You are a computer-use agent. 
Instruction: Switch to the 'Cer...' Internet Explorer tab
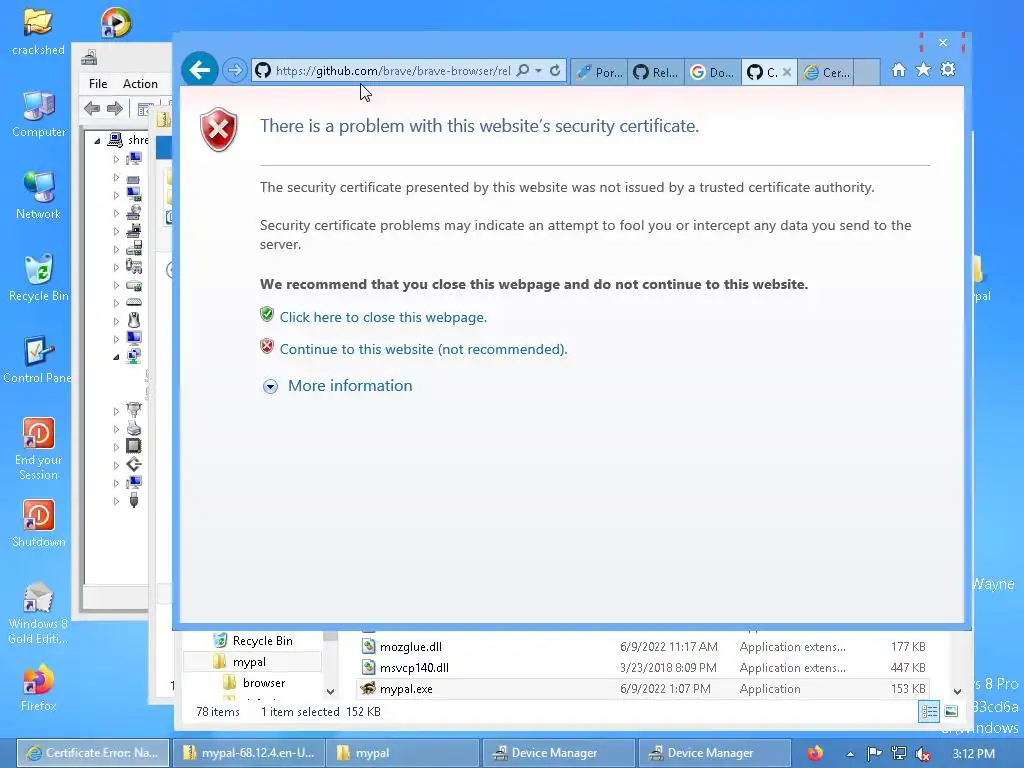coord(827,72)
